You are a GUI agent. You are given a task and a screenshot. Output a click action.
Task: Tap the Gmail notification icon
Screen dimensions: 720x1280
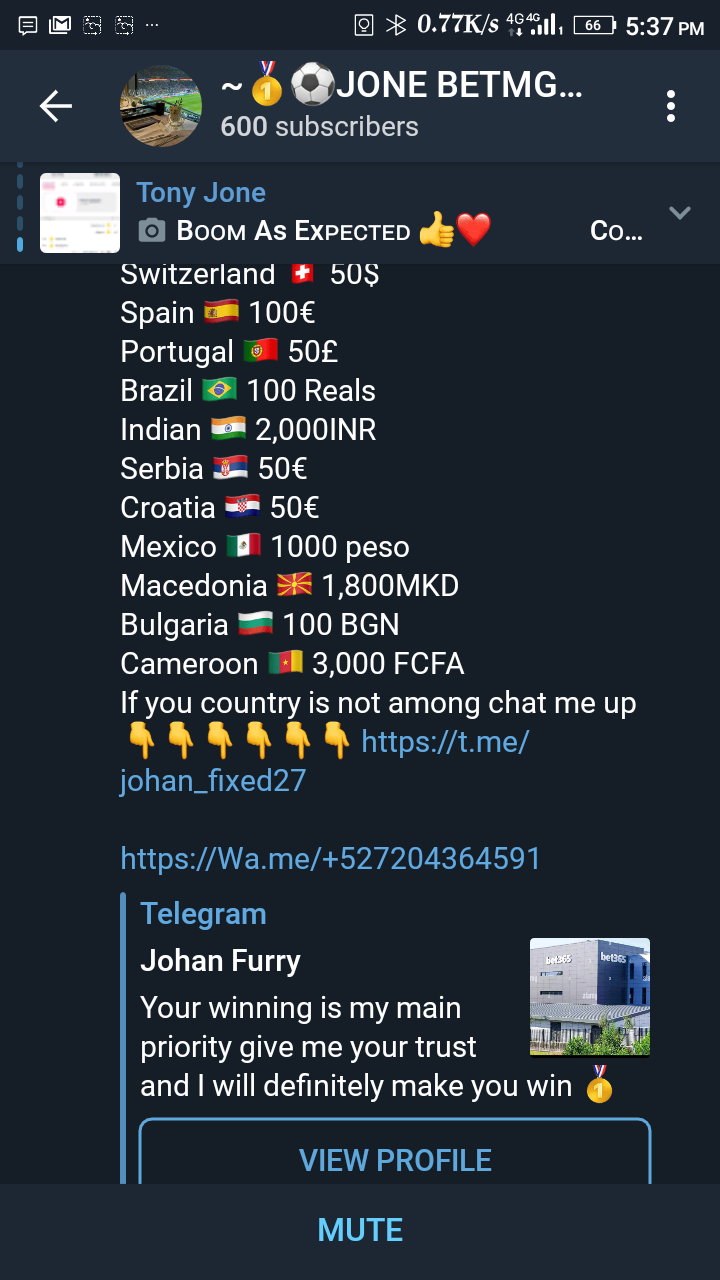[x=60, y=26]
